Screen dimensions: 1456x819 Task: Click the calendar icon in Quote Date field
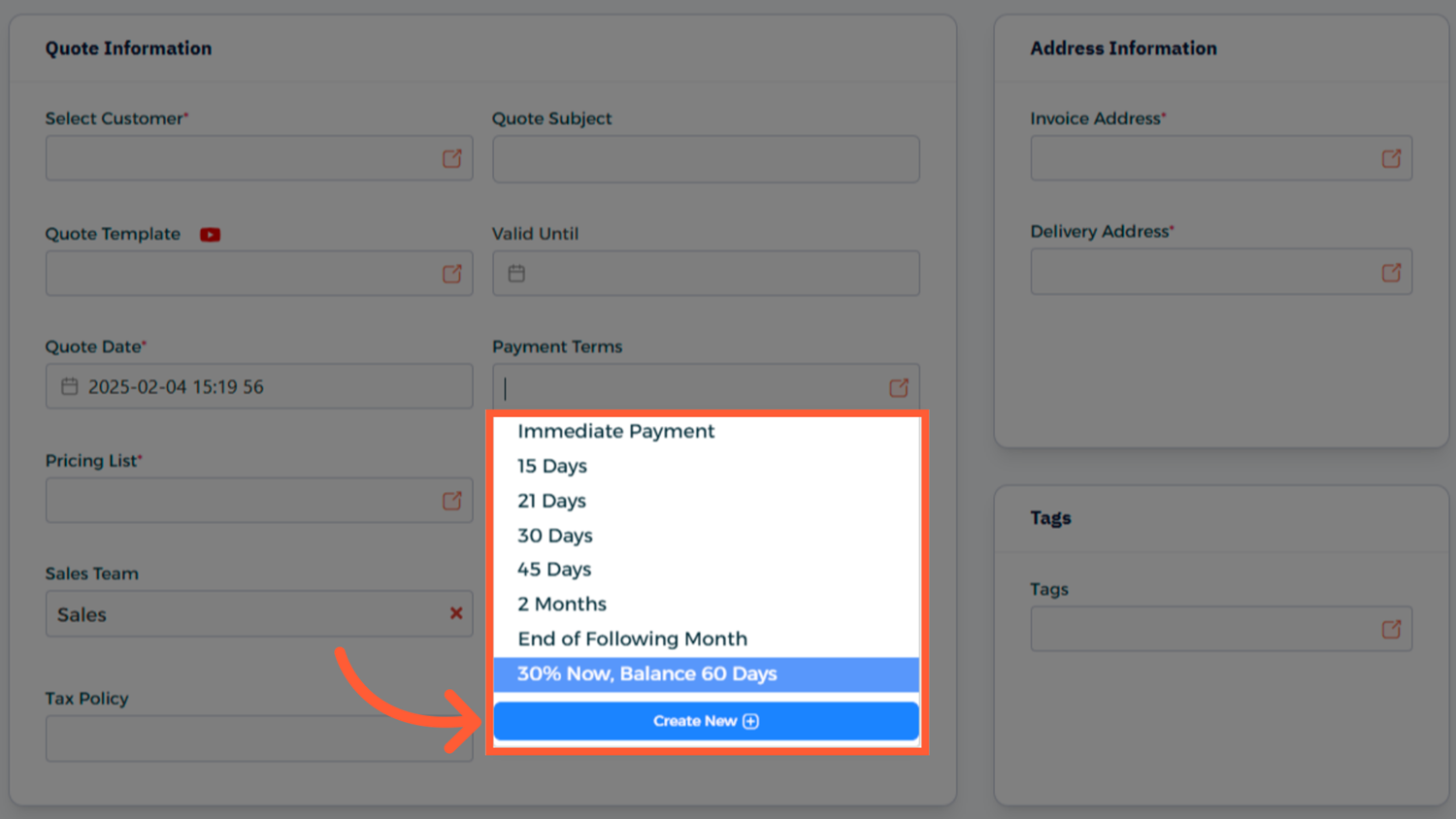tap(70, 386)
